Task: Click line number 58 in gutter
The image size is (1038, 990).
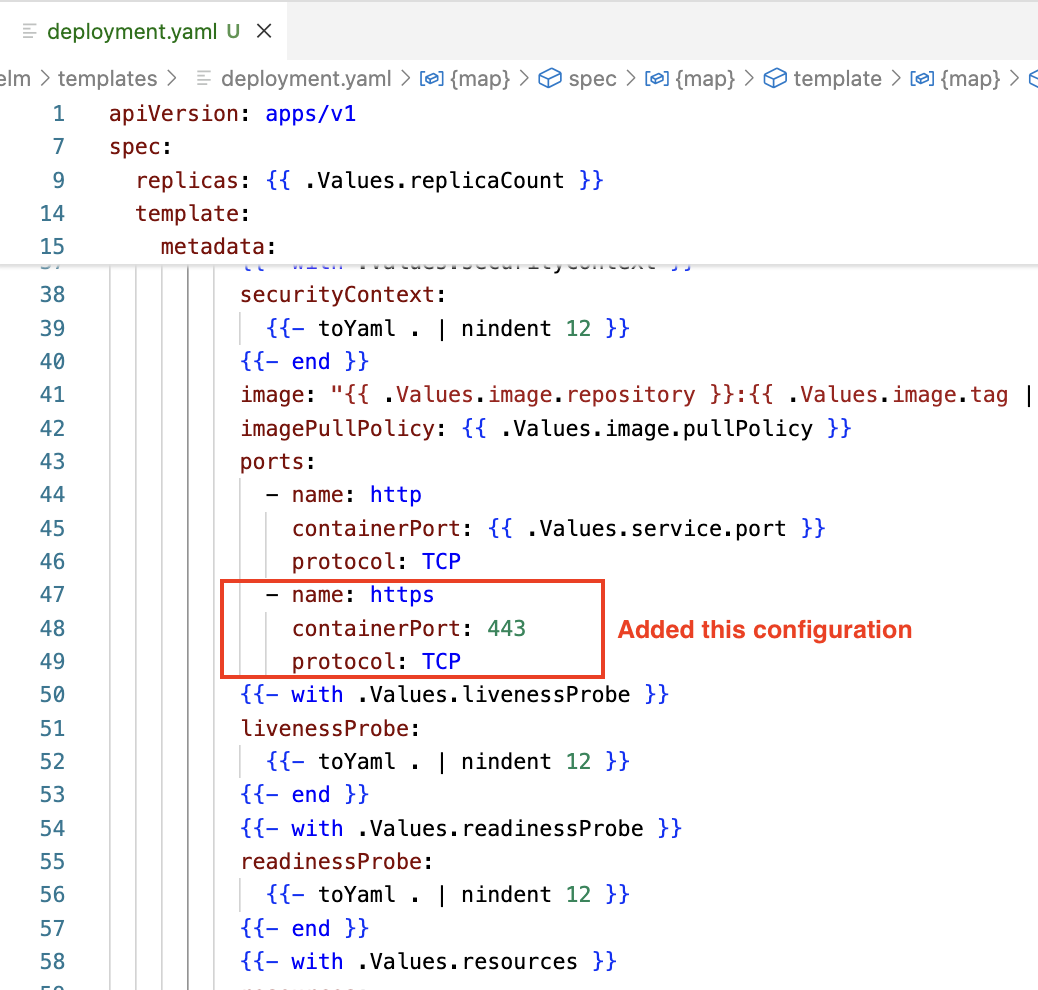Action: pyautogui.click(x=52, y=962)
